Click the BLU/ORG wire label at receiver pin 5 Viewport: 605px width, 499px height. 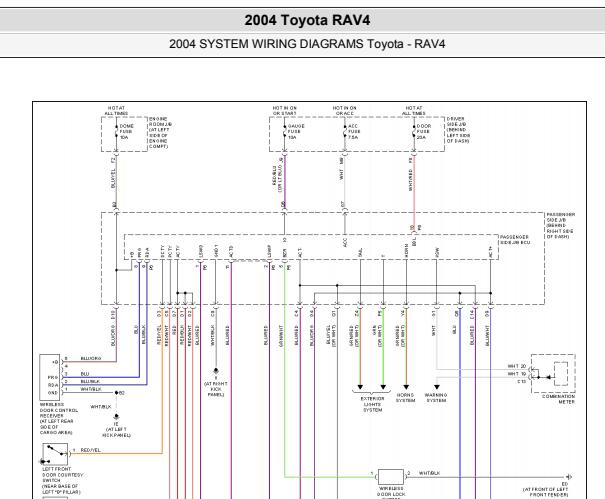(x=91, y=359)
